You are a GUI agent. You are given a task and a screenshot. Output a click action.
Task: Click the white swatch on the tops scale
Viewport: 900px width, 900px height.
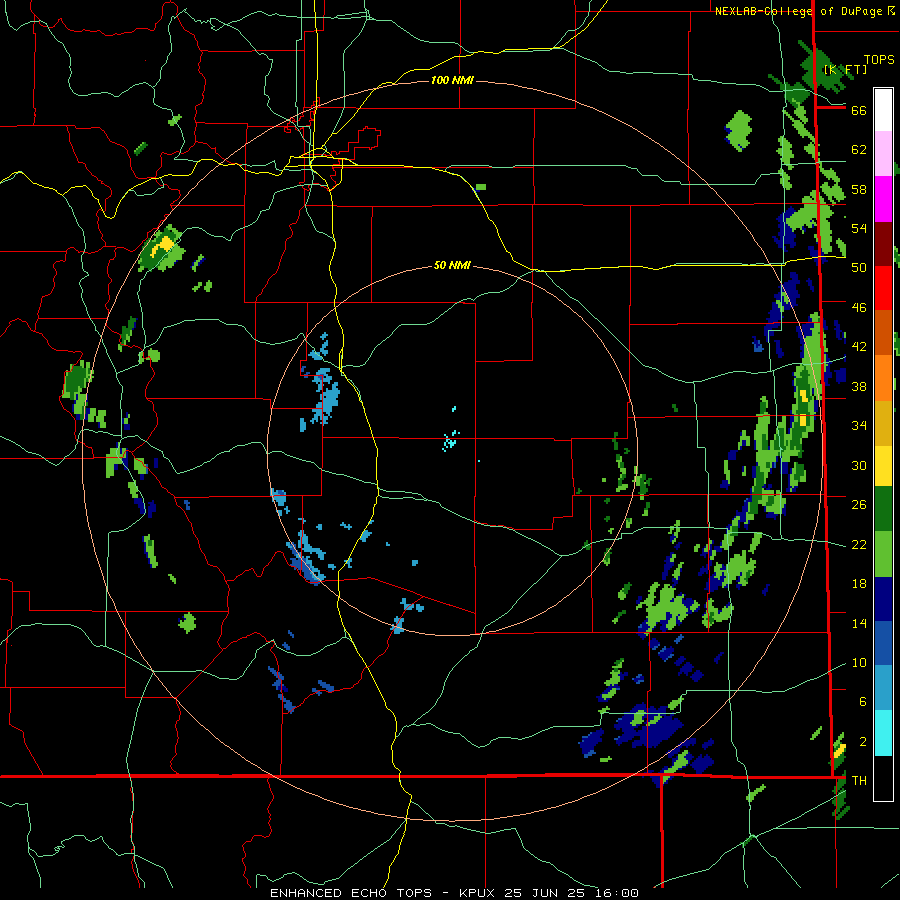(x=883, y=110)
